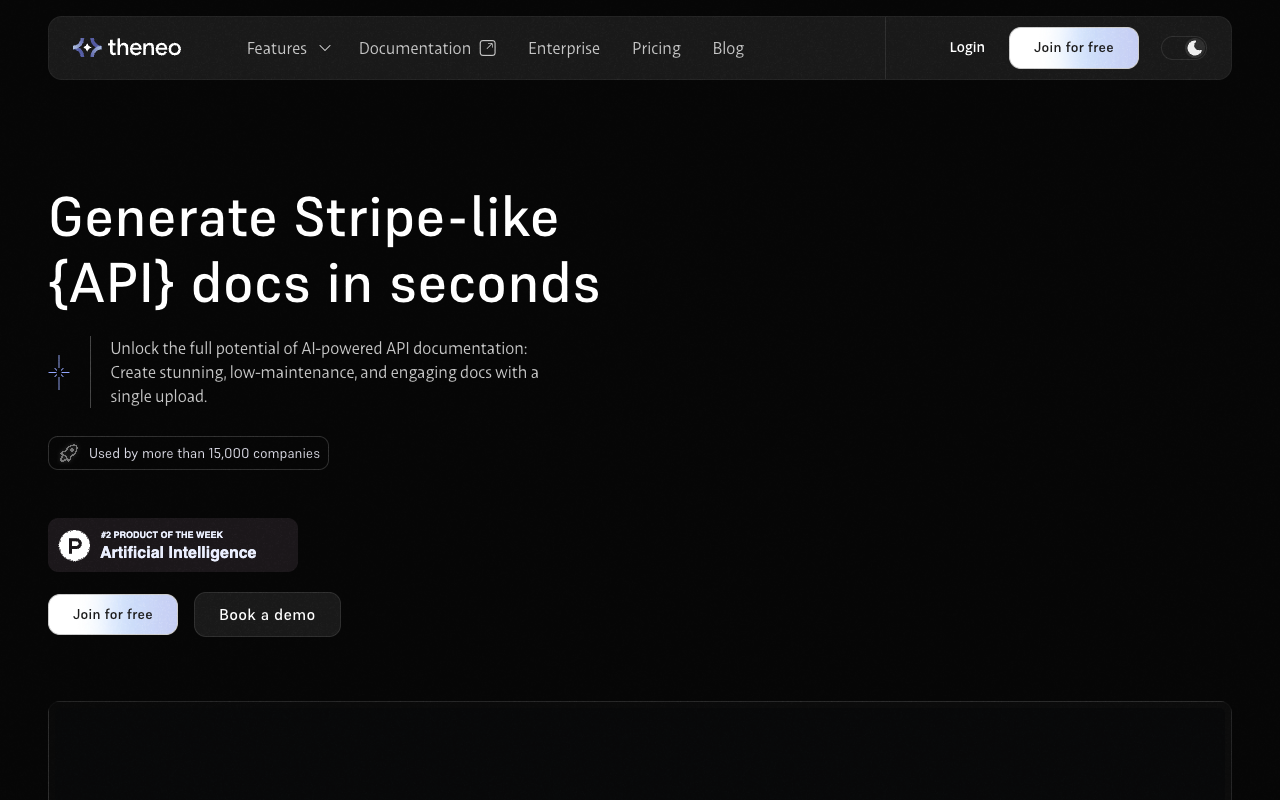Open the Pricing page

pyautogui.click(x=656, y=48)
